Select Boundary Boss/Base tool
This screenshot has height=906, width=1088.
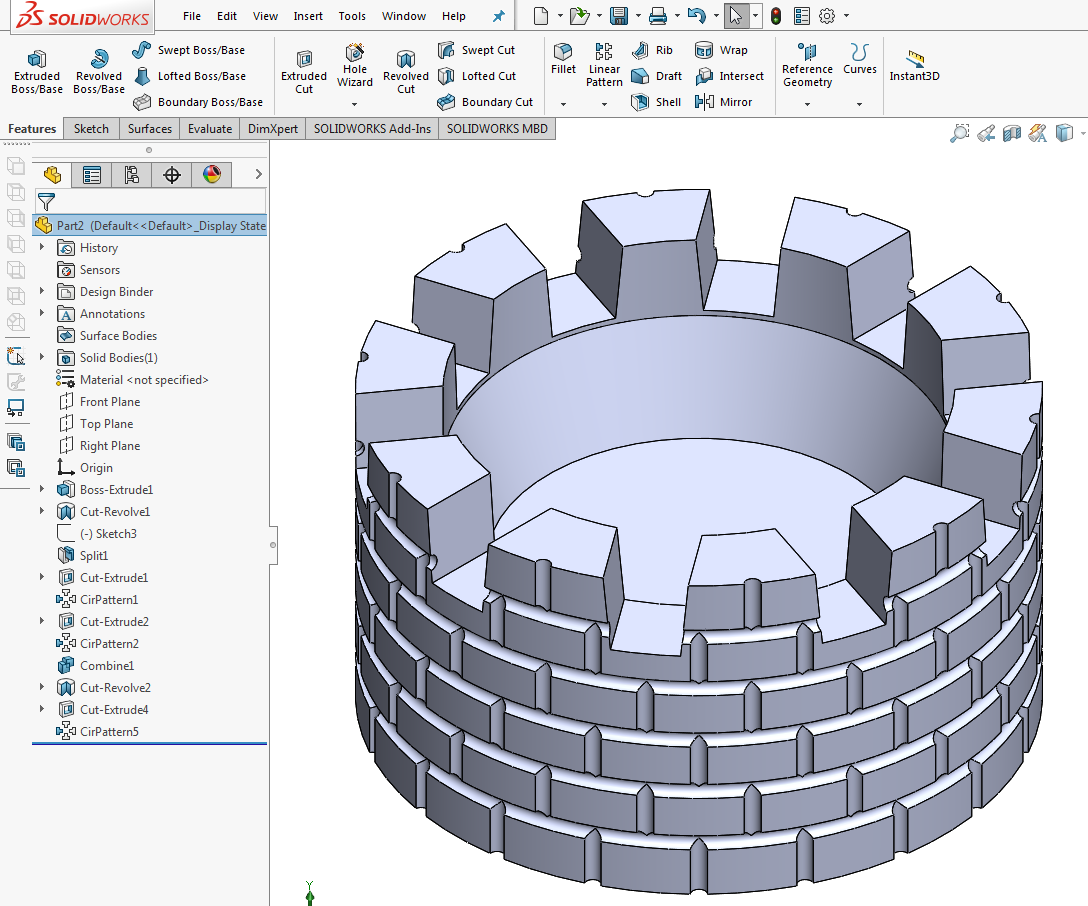click(x=198, y=102)
